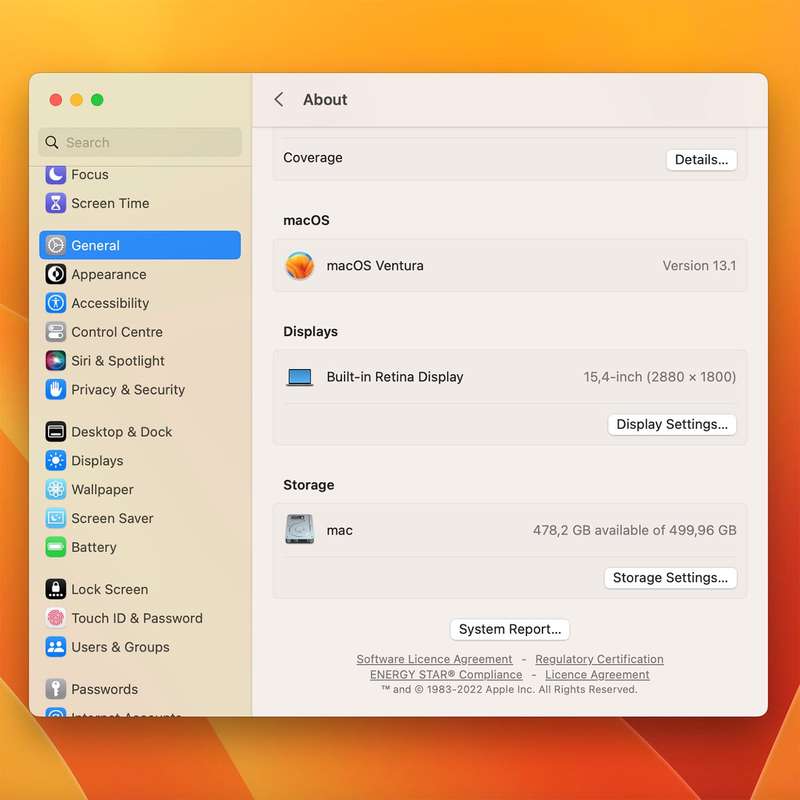Screen dimensions: 800x800
Task: Click the Wallpaper flower icon
Action: click(56, 490)
